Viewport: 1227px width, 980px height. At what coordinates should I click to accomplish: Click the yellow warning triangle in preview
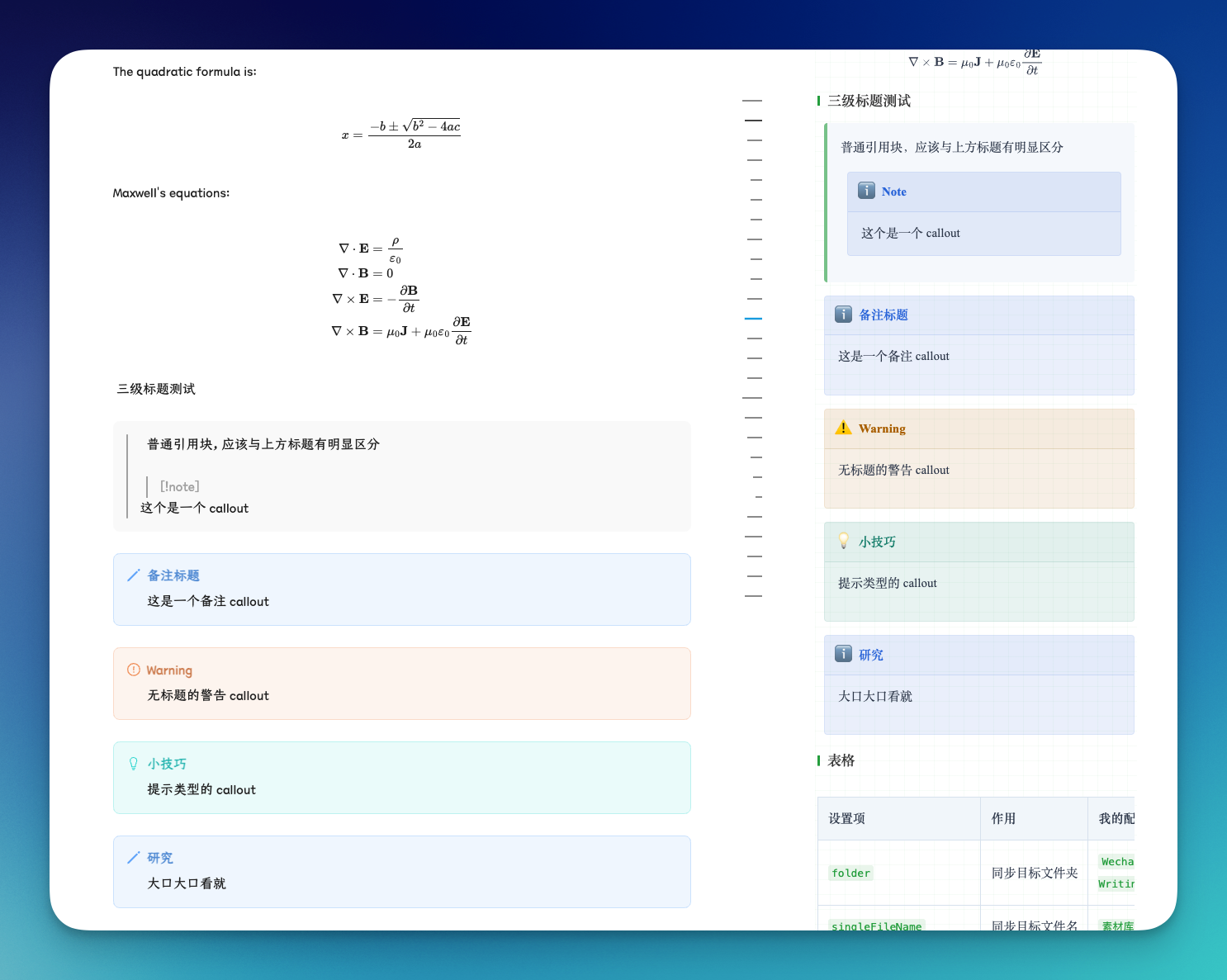point(843,428)
